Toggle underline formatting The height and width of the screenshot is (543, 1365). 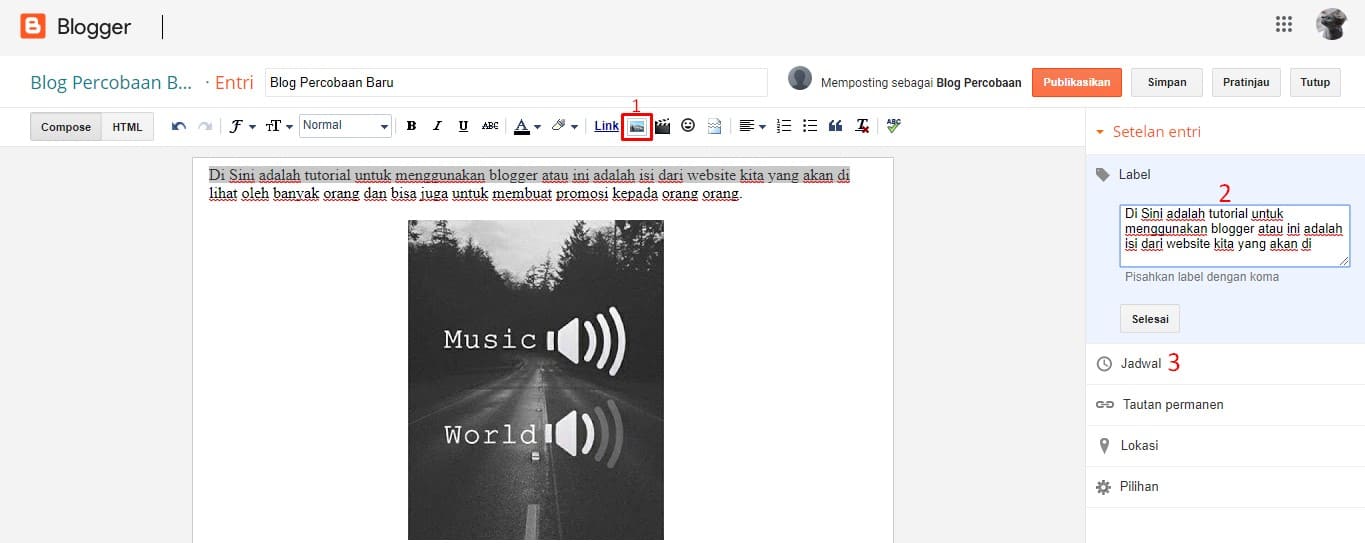click(x=463, y=126)
